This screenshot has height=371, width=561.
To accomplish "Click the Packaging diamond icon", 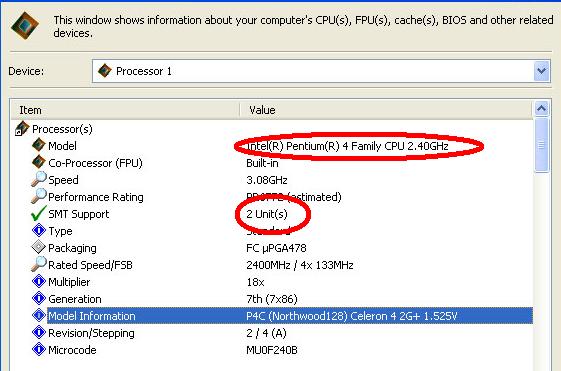I will click(39, 247).
